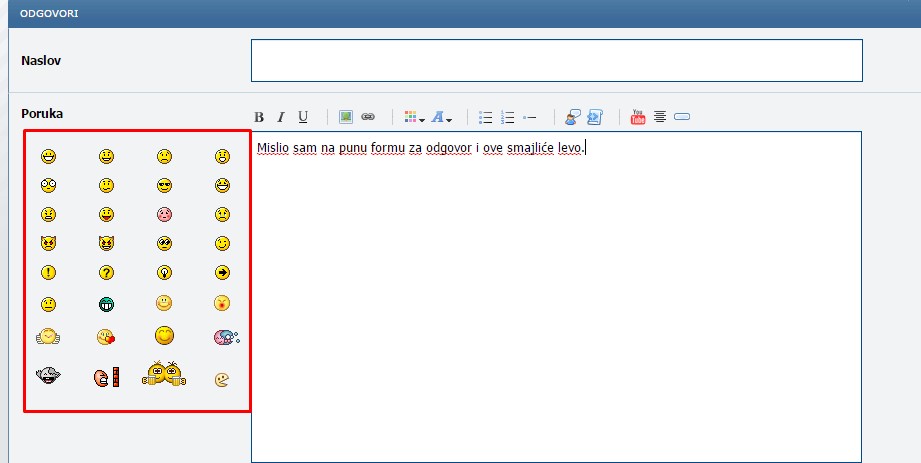Insert a code block using the scroll icon
The height and width of the screenshot is (463, 921).
tap(595, 117)
